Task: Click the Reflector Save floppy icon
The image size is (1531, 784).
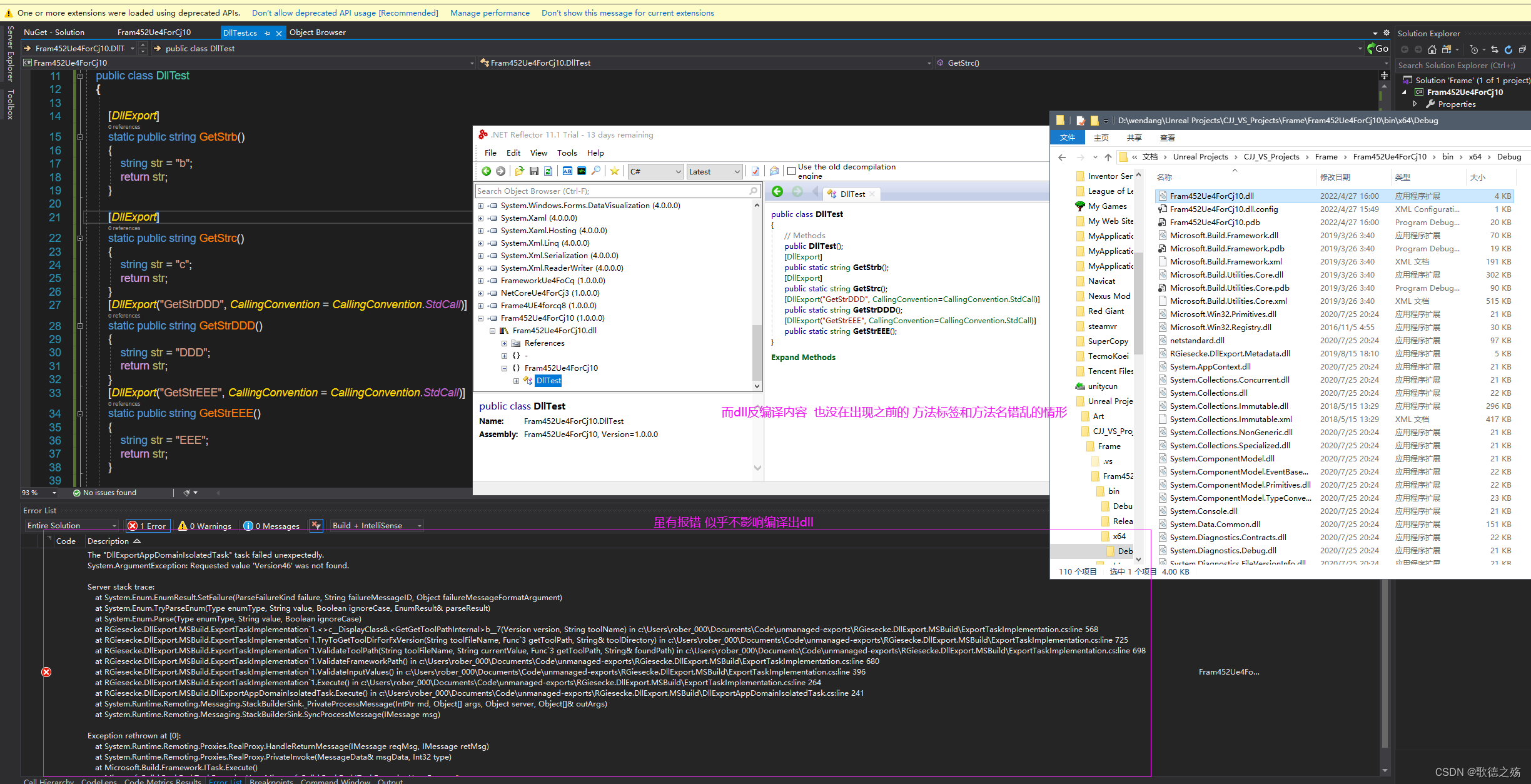Action: [533, 171]
